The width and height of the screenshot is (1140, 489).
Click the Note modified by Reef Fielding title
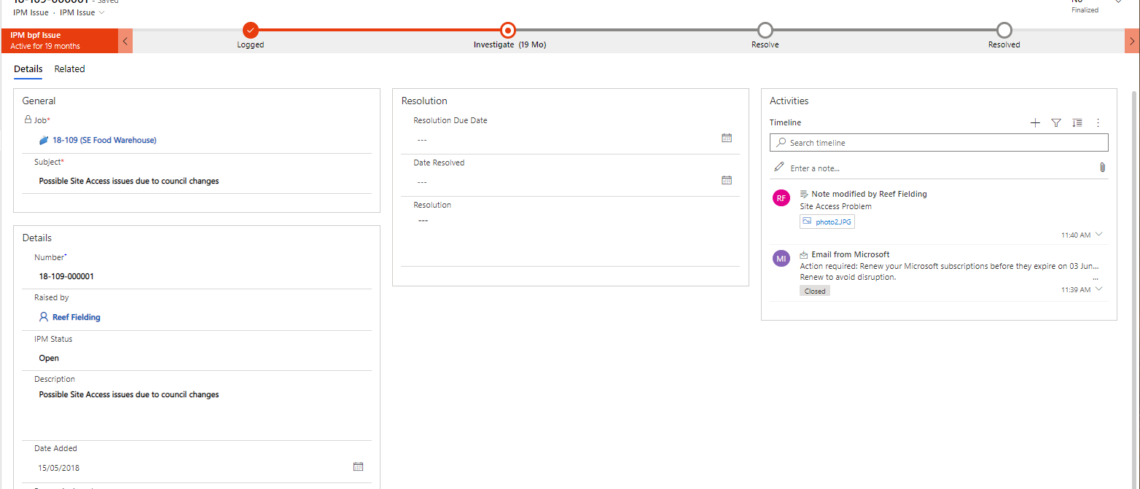(869, 194)
